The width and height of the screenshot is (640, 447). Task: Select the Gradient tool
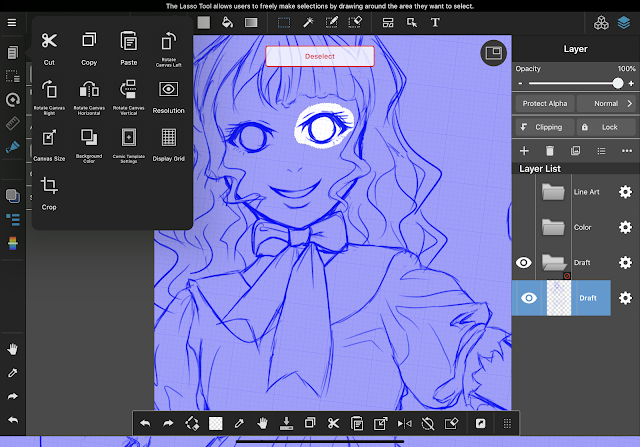(x=251, y=22)
